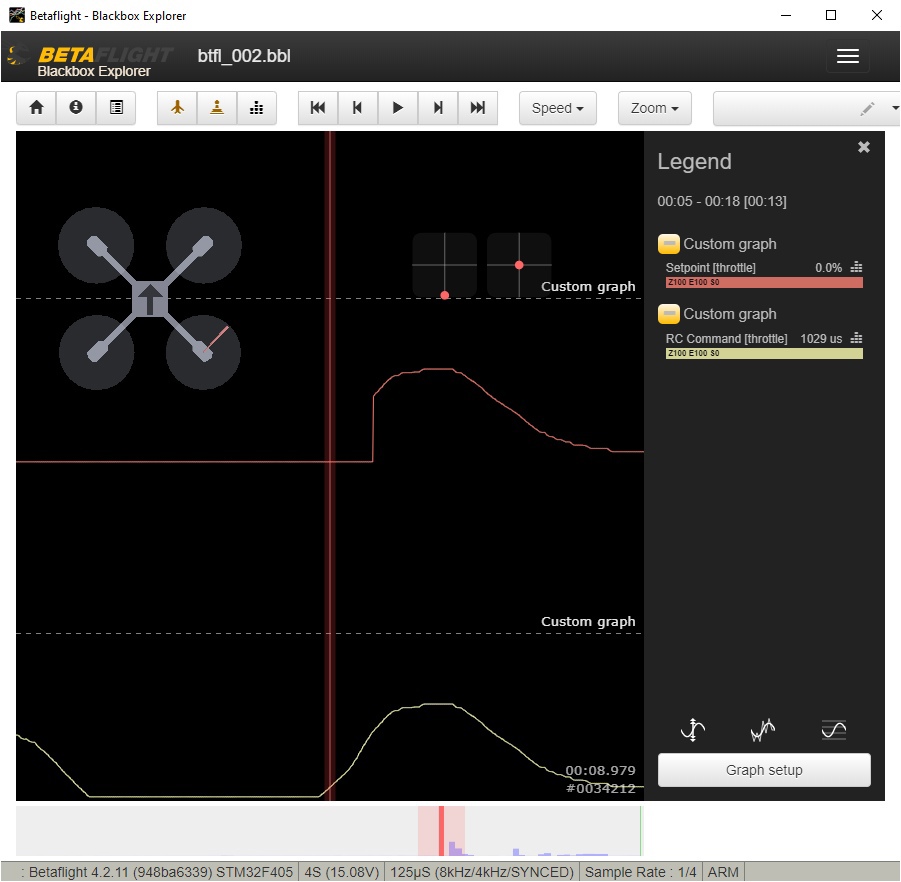Click the Betaflight logo
This screenshot has height=882, width=901.
[90, 61]
